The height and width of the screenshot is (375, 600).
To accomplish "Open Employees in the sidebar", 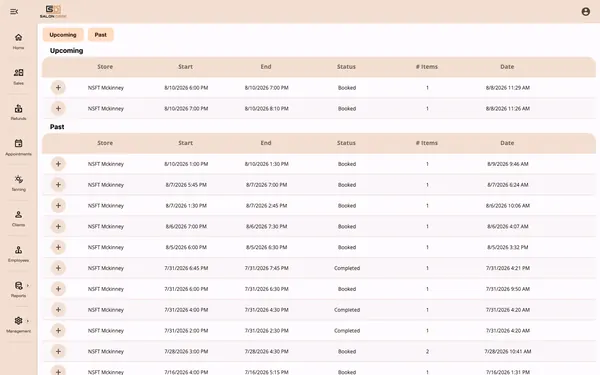I will (18, 254).
